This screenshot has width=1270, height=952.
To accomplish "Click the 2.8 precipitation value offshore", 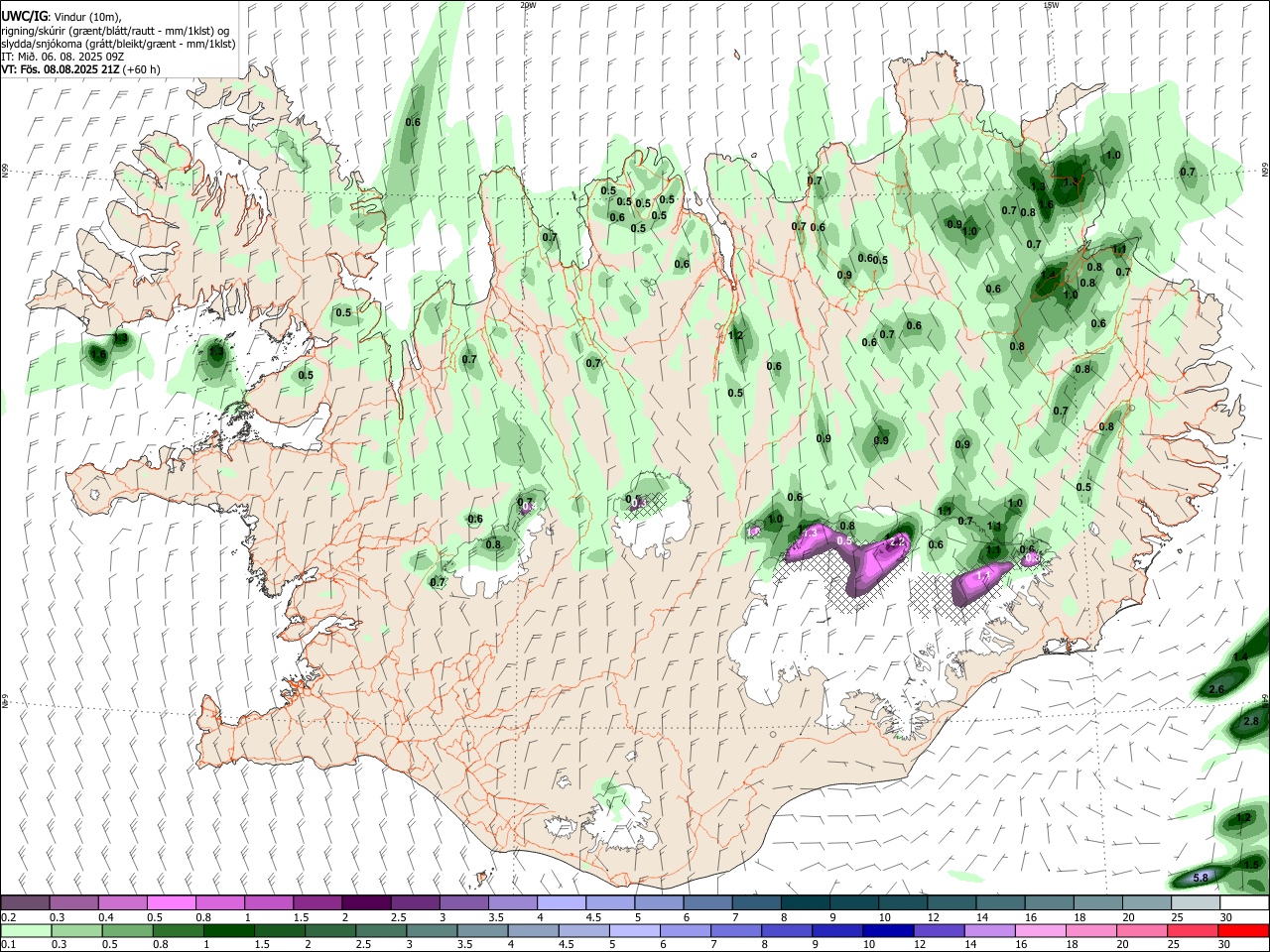I will (1250, 721).
